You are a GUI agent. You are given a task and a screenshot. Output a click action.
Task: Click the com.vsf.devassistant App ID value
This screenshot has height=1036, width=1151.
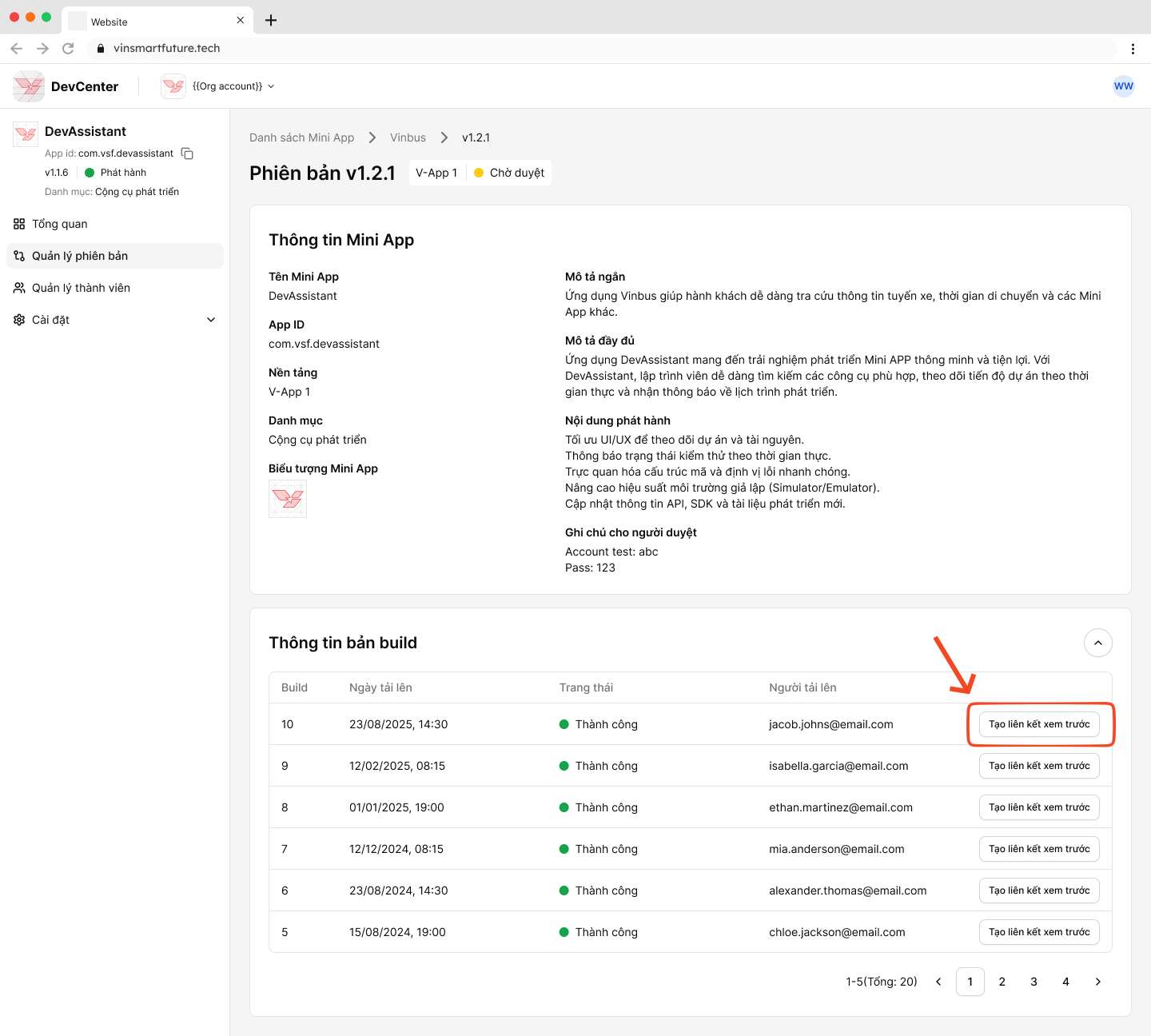click(x=324, y=344)
